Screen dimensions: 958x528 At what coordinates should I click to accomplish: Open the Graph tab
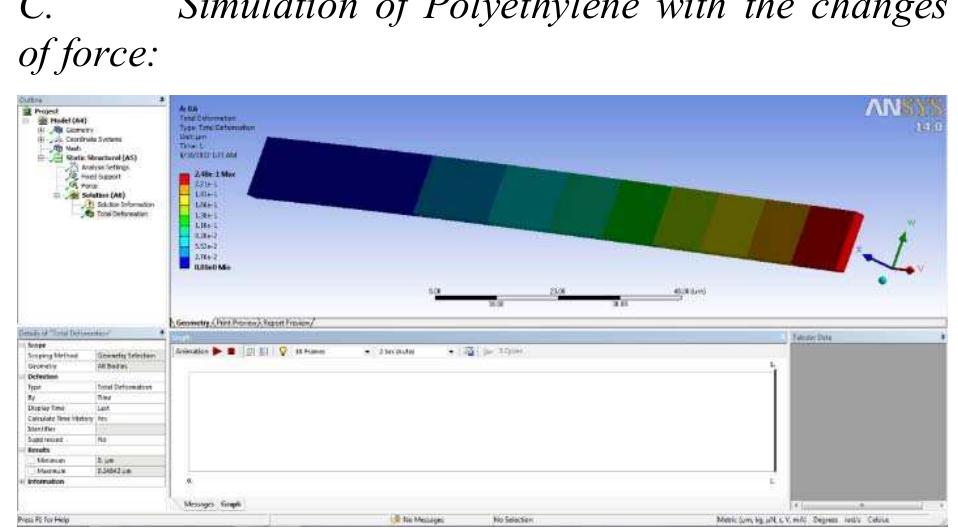click(x=230, y=505)
